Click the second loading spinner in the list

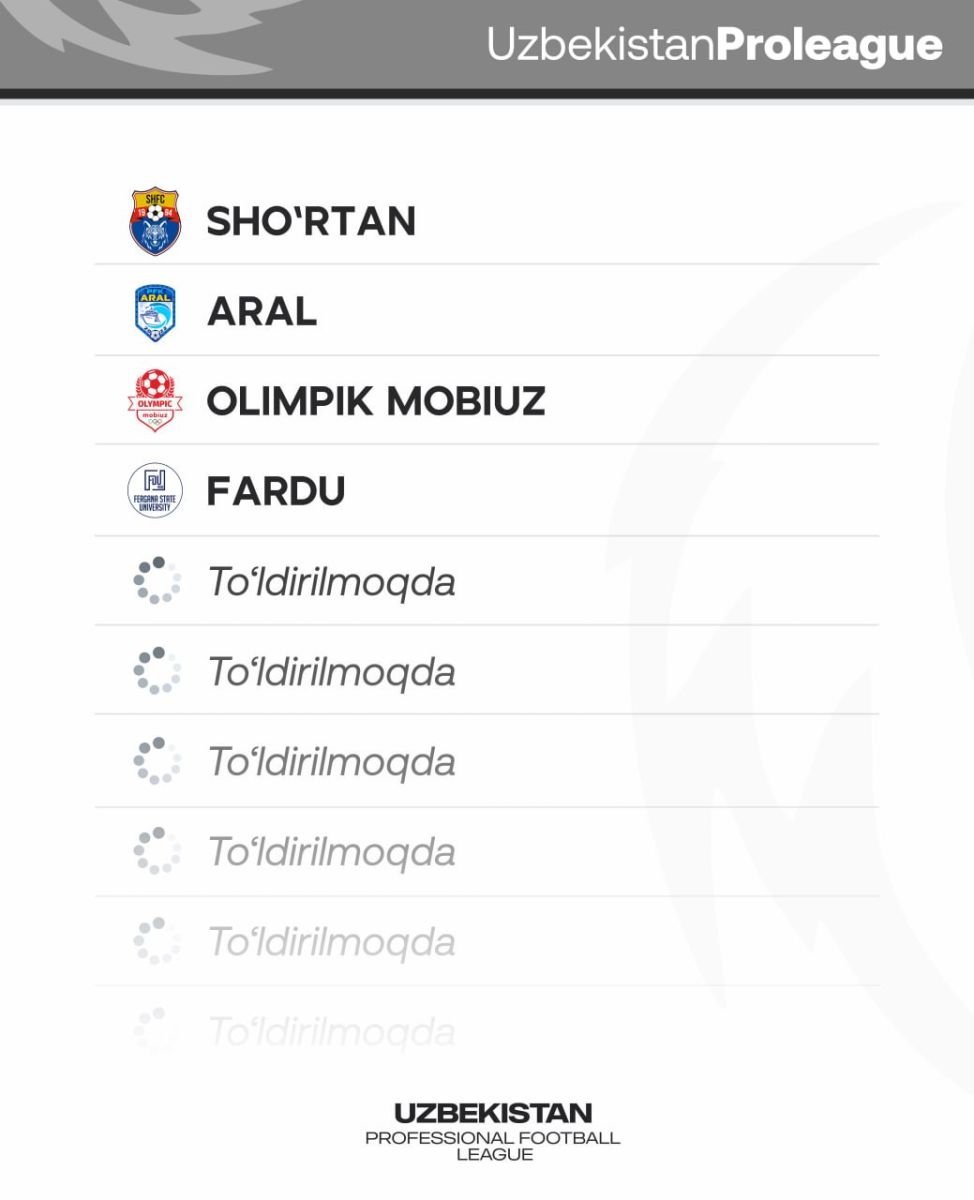click(x=157, y=671)
